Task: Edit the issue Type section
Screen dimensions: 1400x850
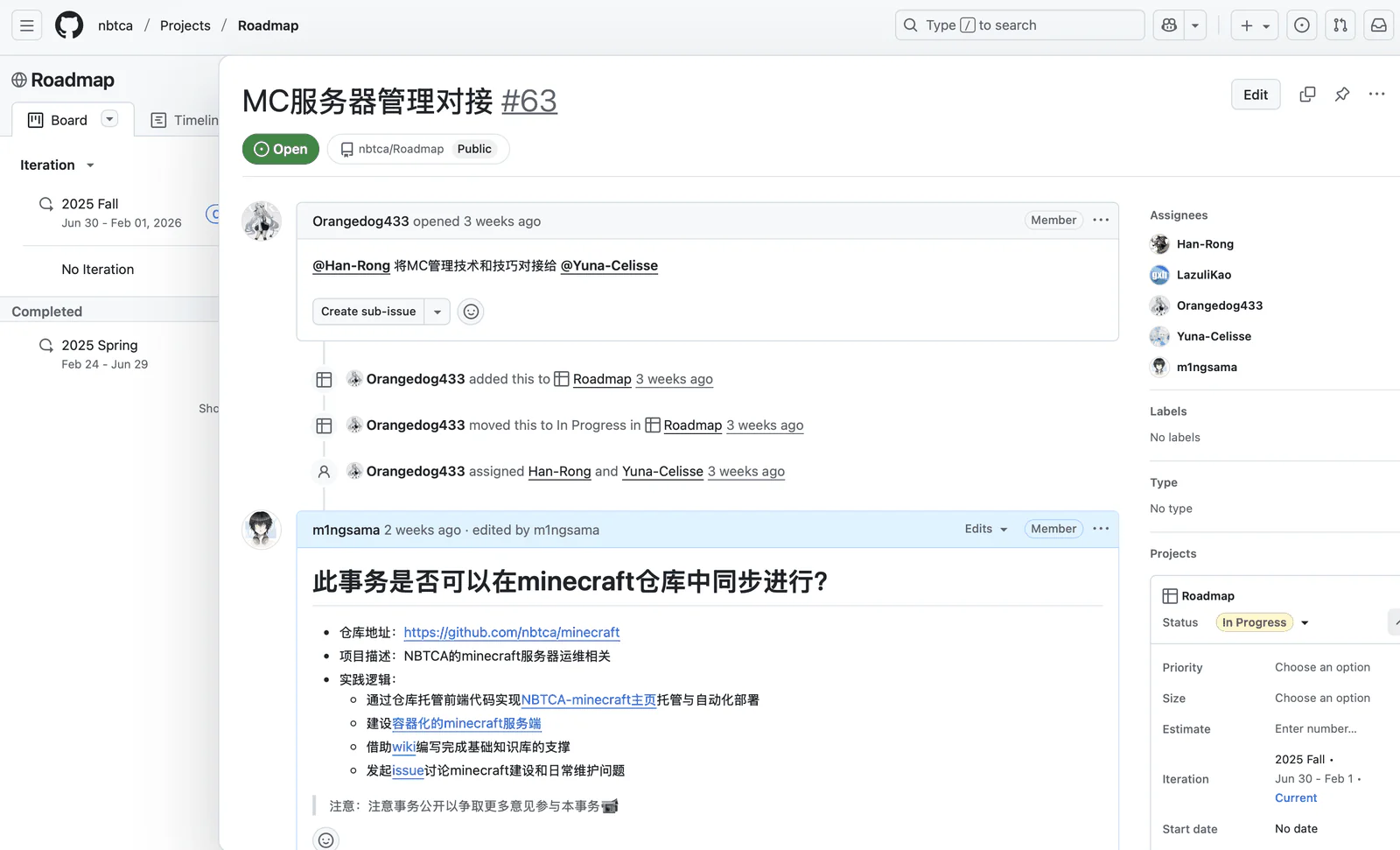Action: point(1164,482)
